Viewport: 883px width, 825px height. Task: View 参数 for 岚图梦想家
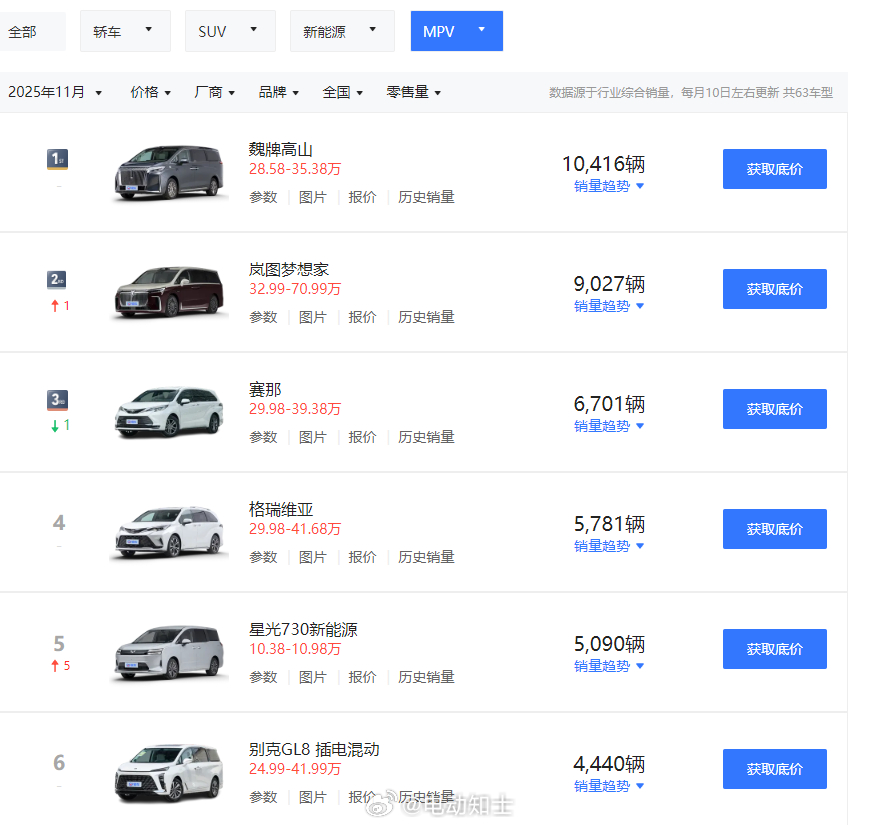[x=263, y=317]
